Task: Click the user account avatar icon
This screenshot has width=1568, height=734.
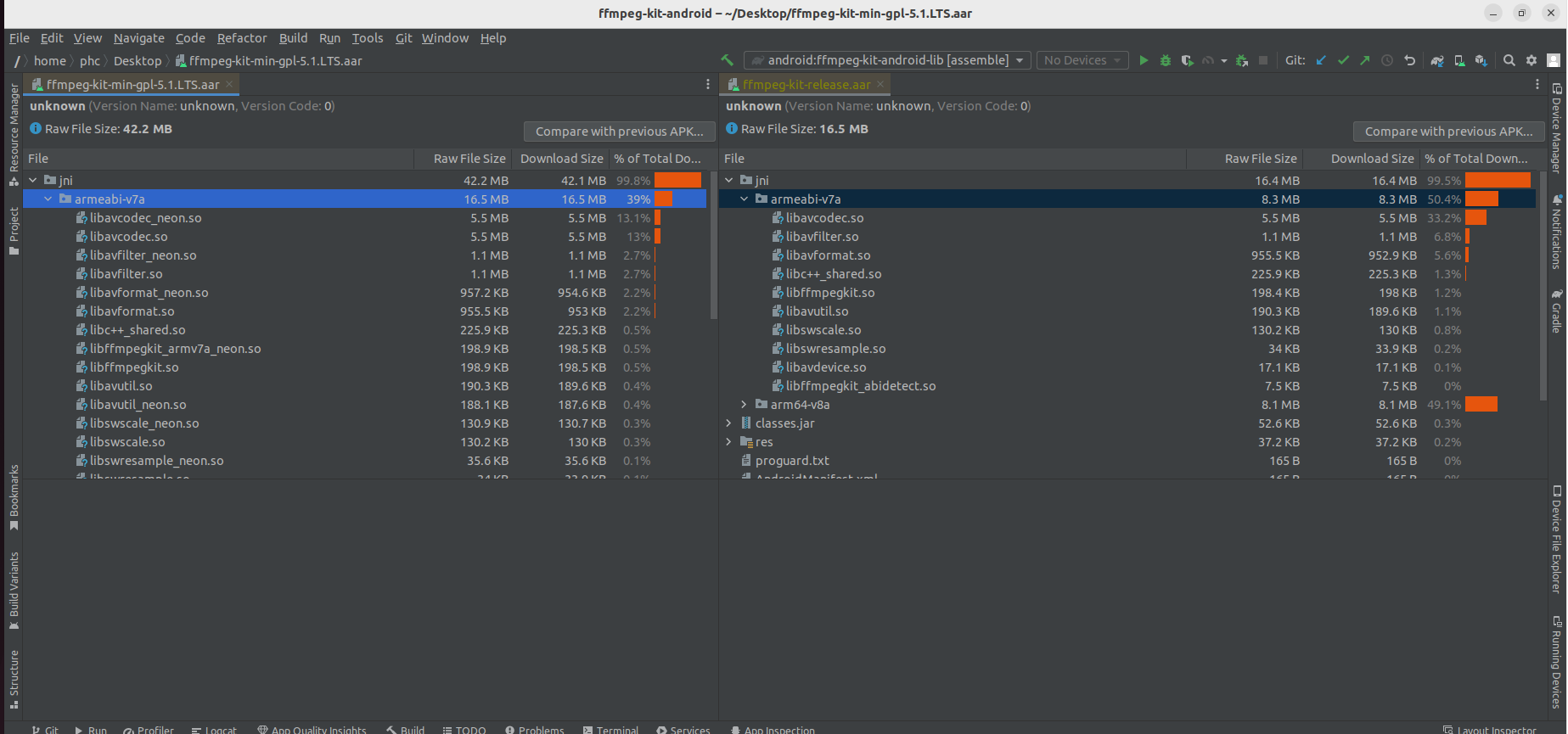Action: (x=1554, y=60)
